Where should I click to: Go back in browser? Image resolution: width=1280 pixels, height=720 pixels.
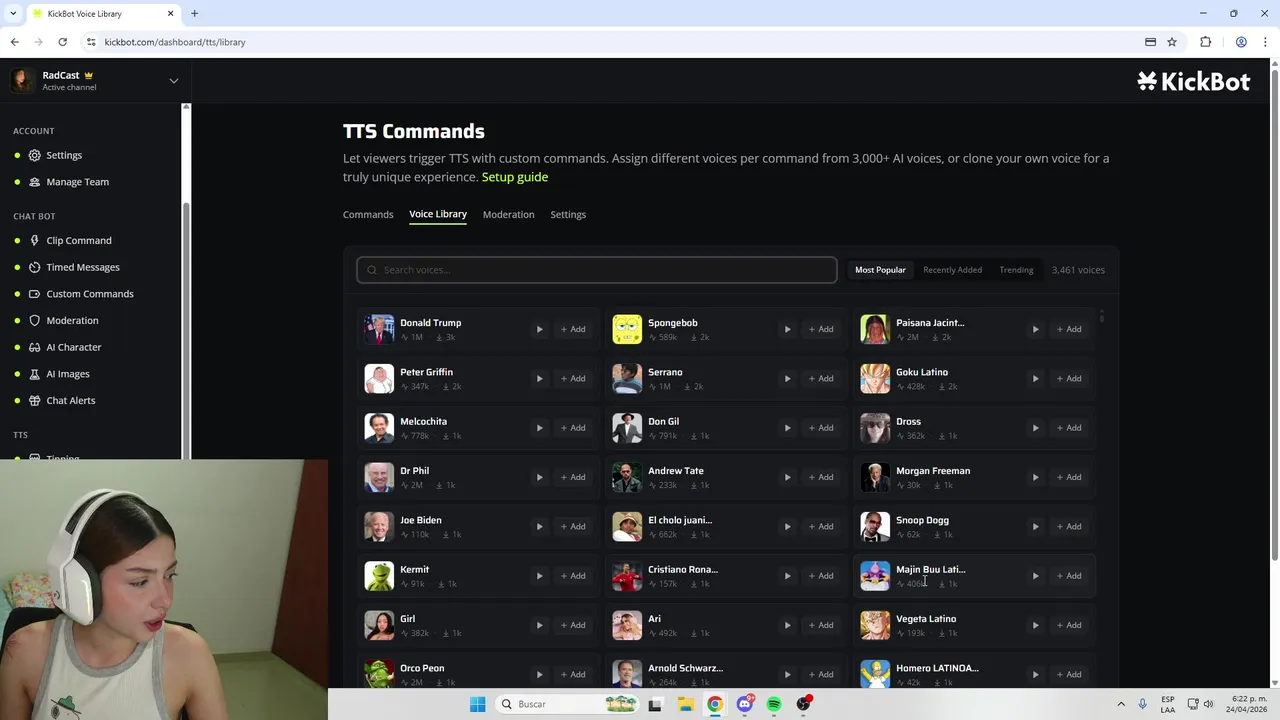point(14,42)
